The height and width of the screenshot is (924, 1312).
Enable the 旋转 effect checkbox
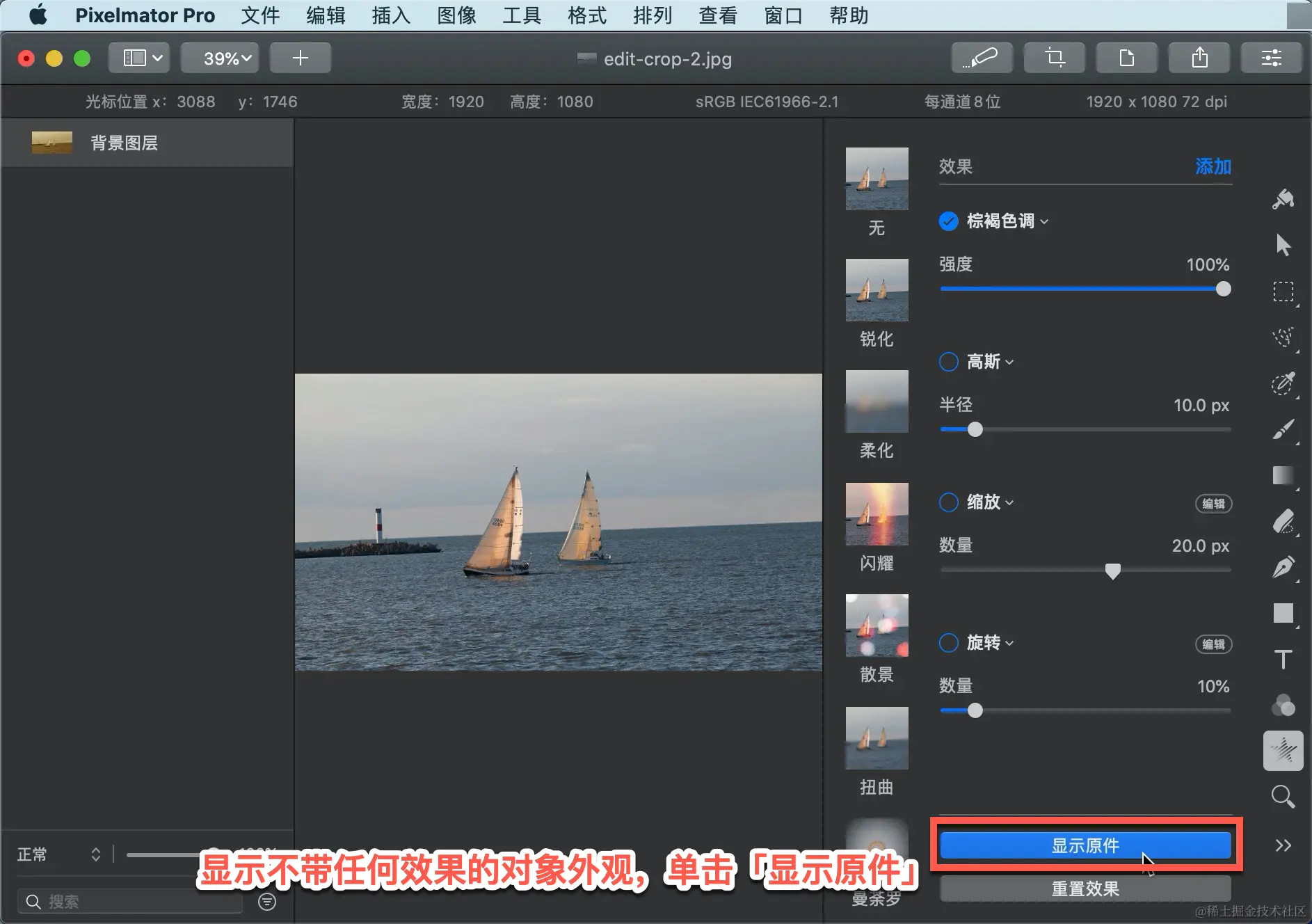coord(949,643)
